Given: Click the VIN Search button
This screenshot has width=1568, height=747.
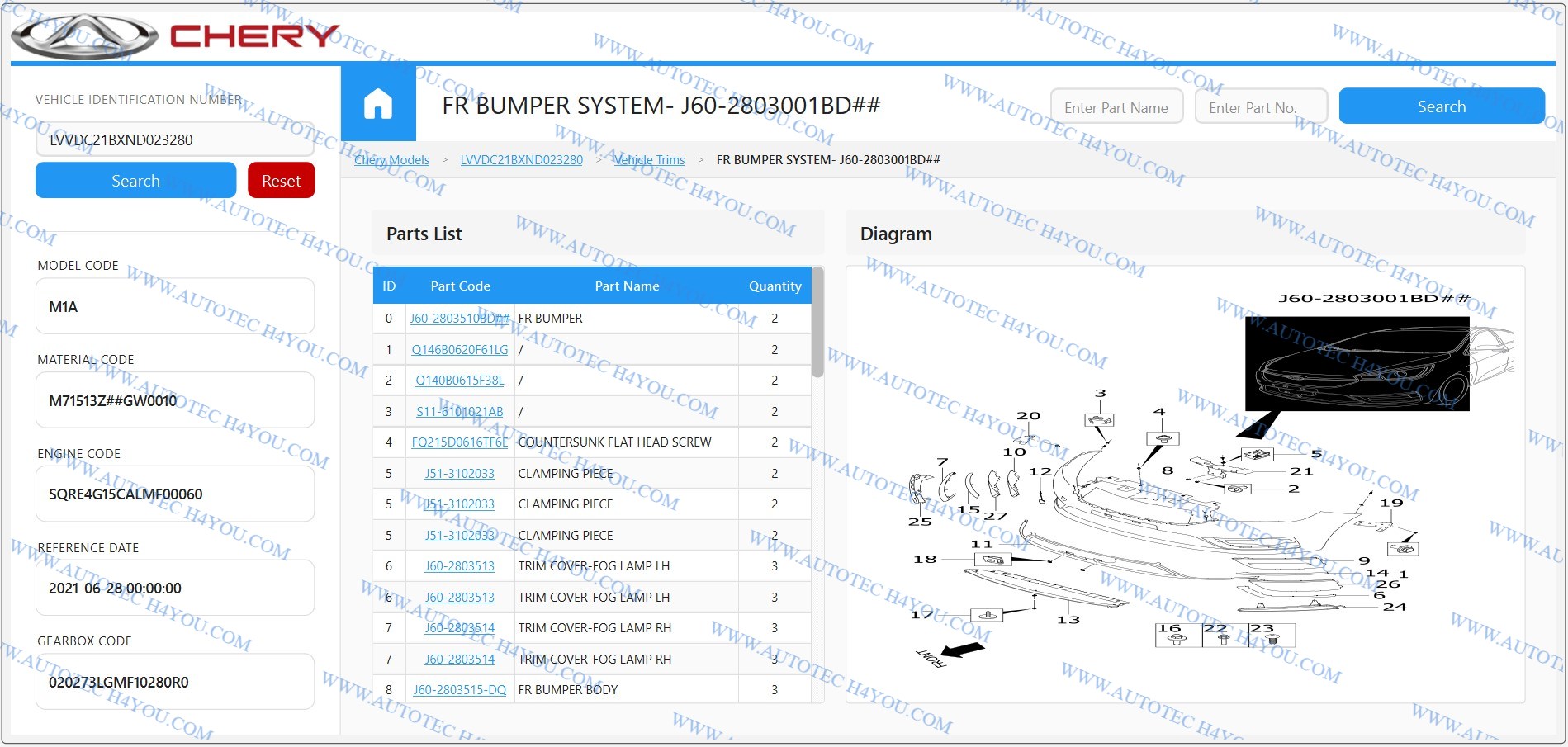Looking at the screenshot, I should (x=135, y=181).
